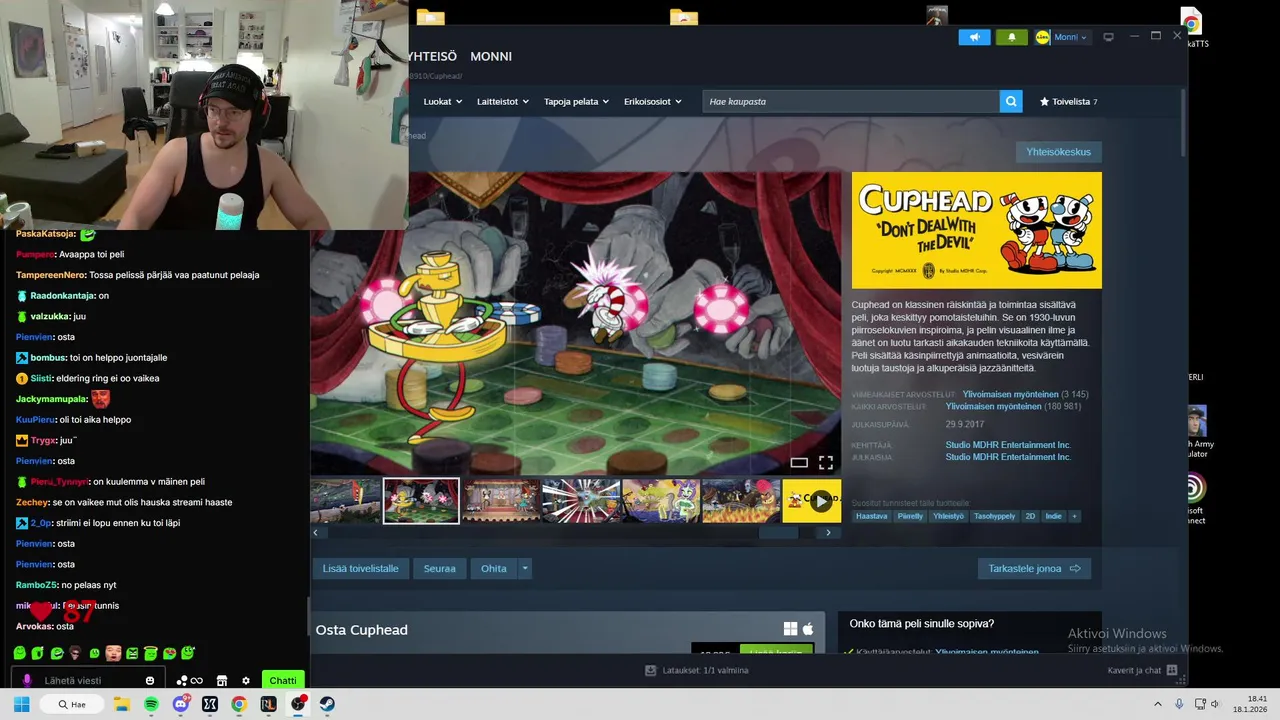Click the volume icon in system tray
Screen dimensions: 1280x720
coord(1215,704)
